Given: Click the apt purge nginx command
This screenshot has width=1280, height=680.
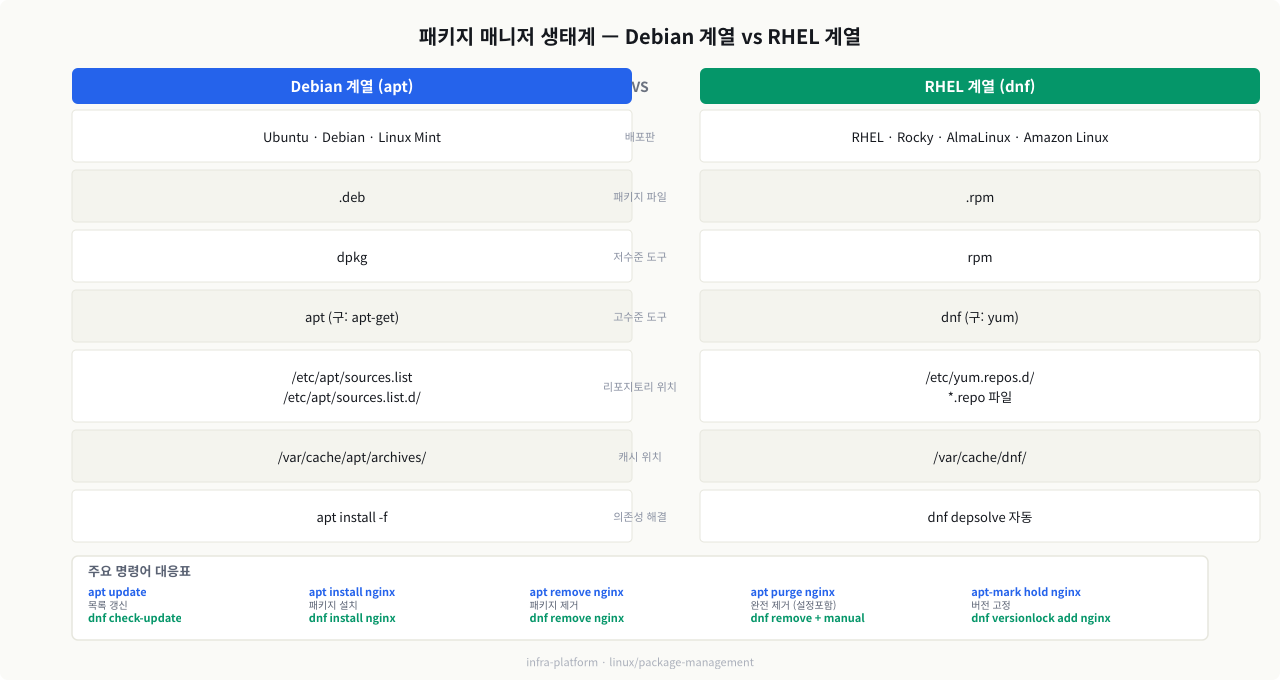Looking at the screenshot, I should (x=793, y=592).
